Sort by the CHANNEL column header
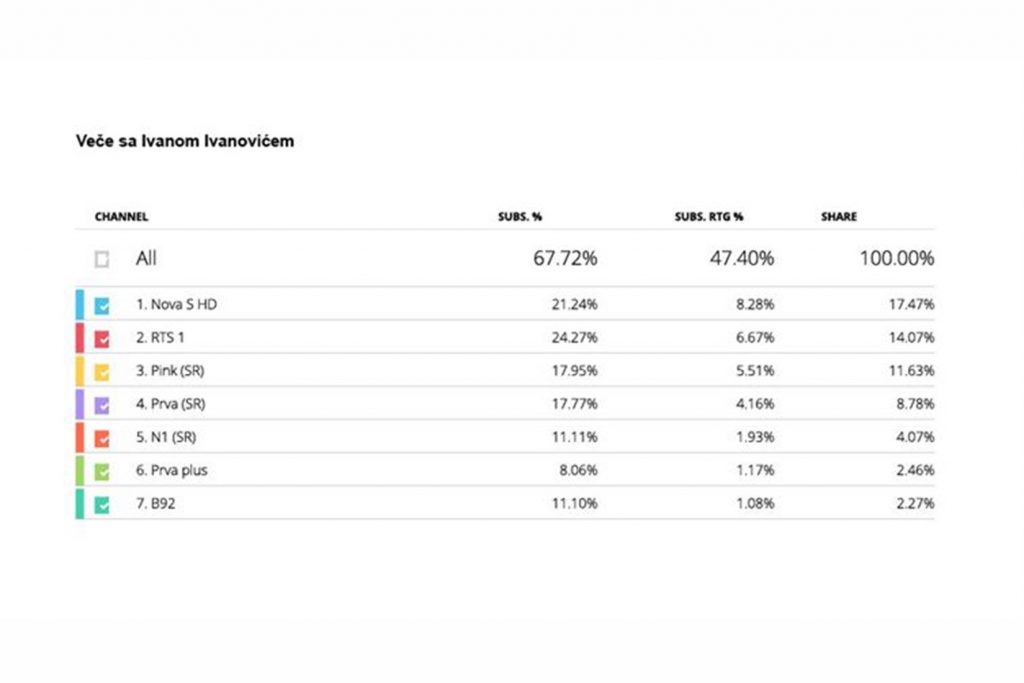 121,217
